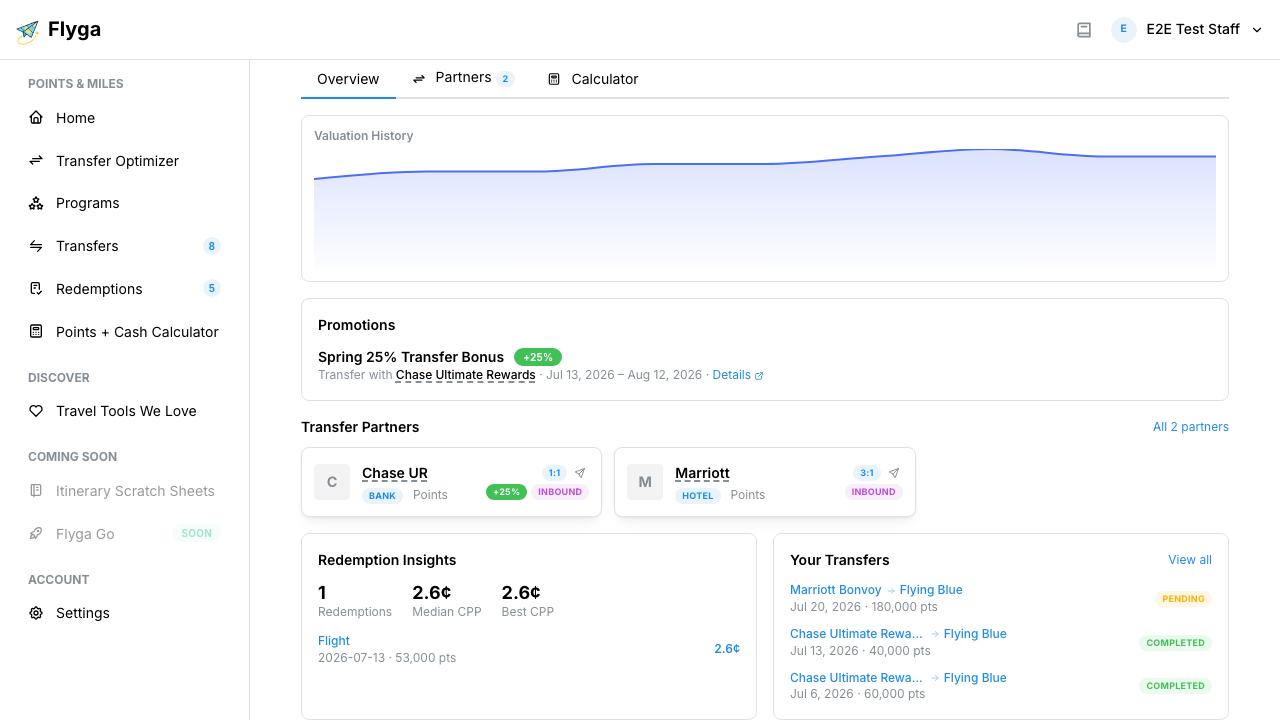Click Flying Blue in the Jul 20 transfer
The image size is (1280, 720).
[931, 590]
